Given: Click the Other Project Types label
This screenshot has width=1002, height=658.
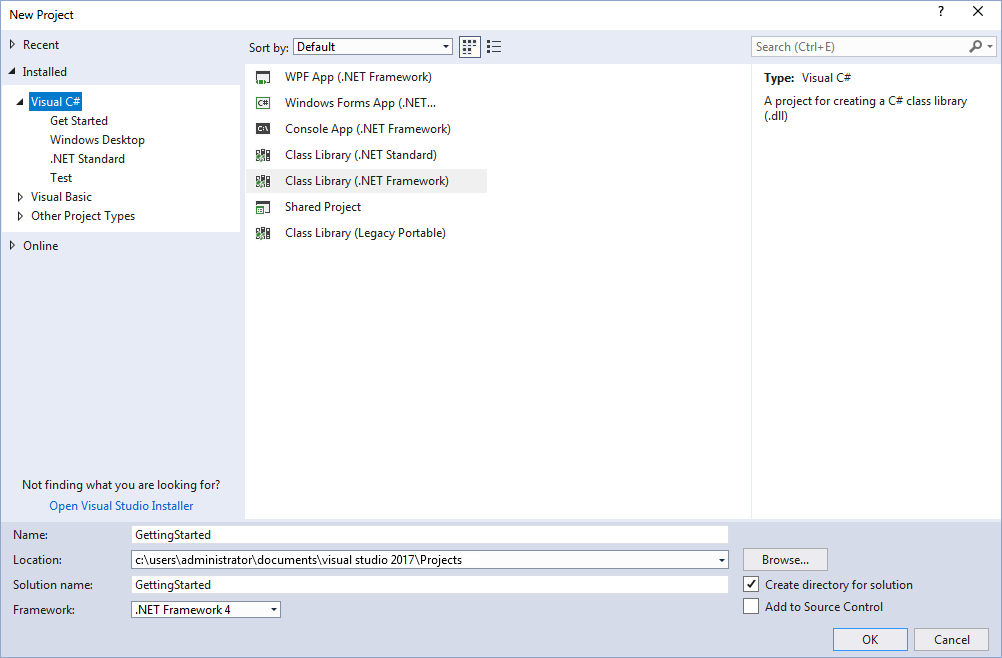Looking at the screenshot, I should (83, 216).
